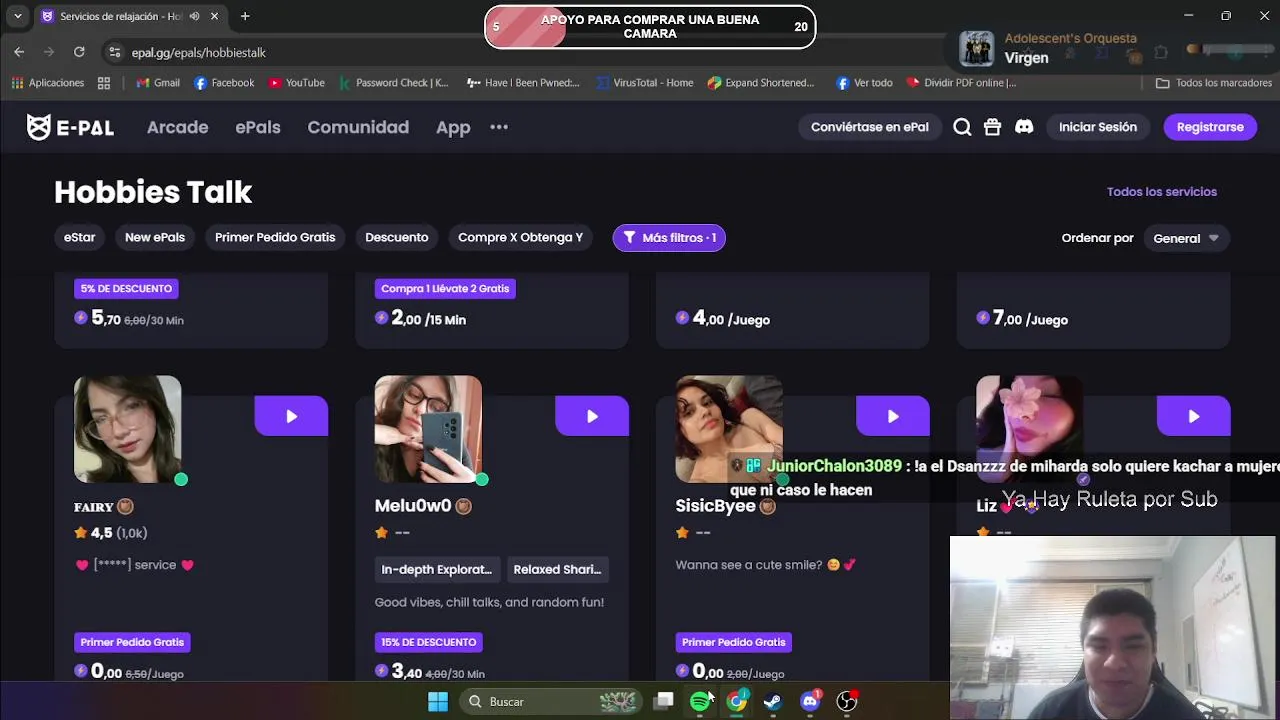Select the In-depth Explorat... tag

436,569
